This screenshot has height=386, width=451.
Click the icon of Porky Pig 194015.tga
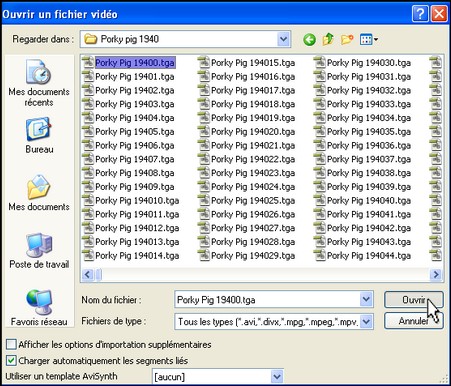[x=204, y=62]
